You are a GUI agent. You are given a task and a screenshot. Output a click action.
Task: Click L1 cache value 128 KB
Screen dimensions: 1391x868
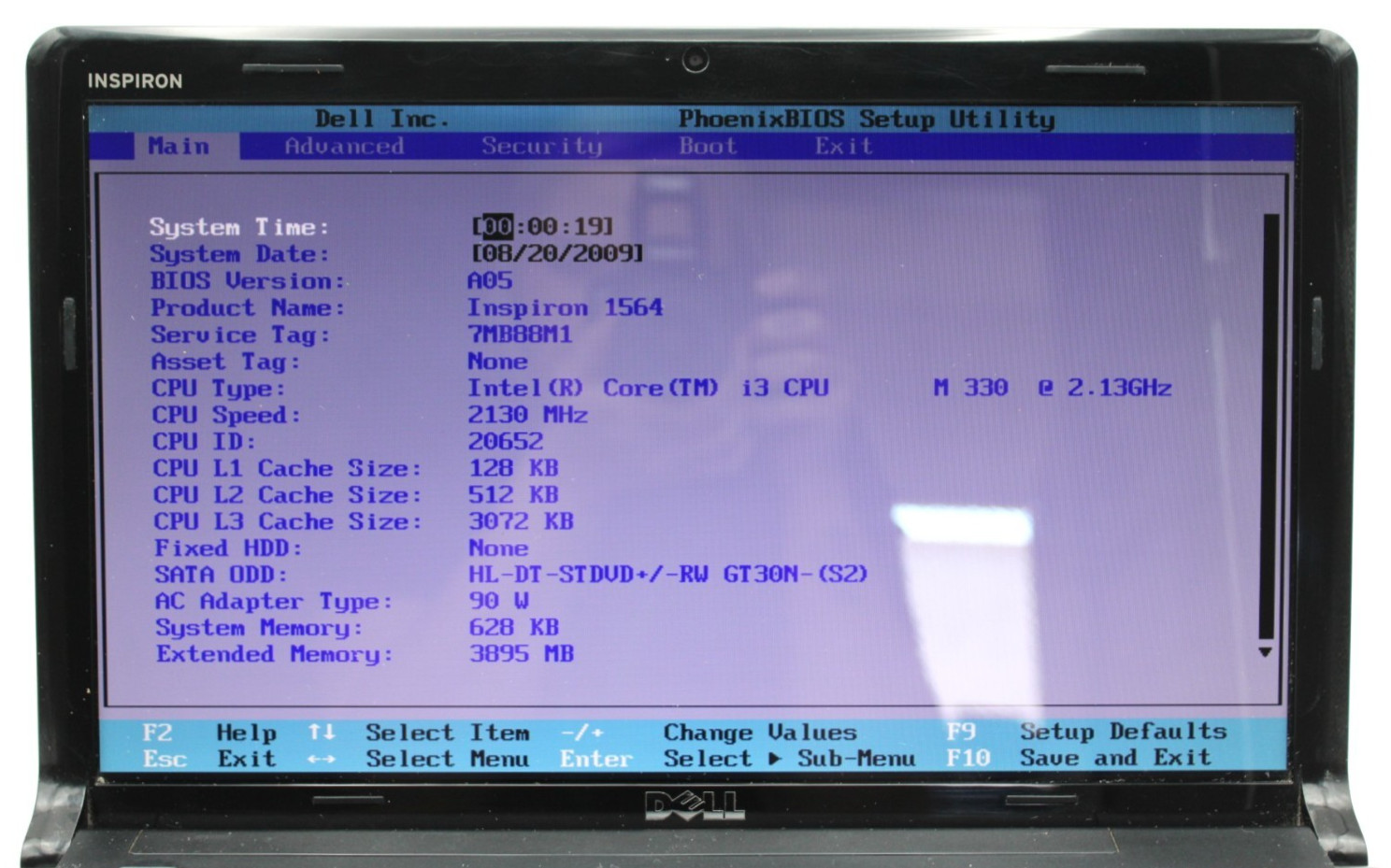click(512, 468)
